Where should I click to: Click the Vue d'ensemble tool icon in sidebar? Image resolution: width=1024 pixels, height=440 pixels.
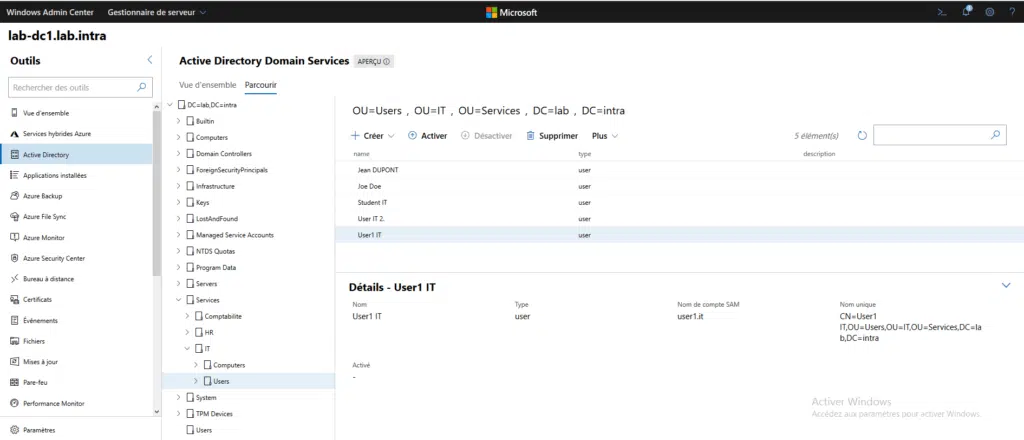pos(14,113)
